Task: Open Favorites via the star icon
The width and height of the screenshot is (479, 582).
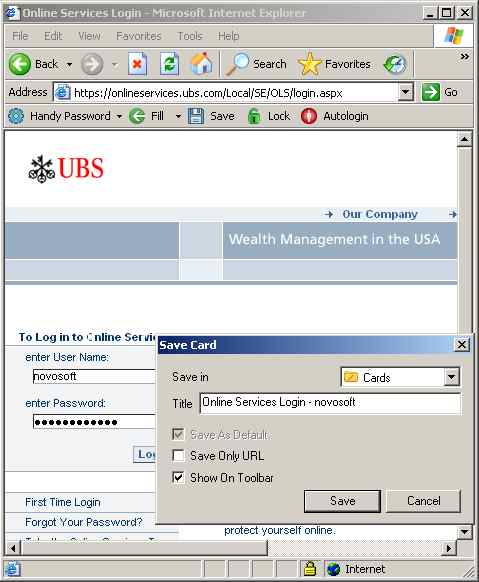Action: pos(309,64)
